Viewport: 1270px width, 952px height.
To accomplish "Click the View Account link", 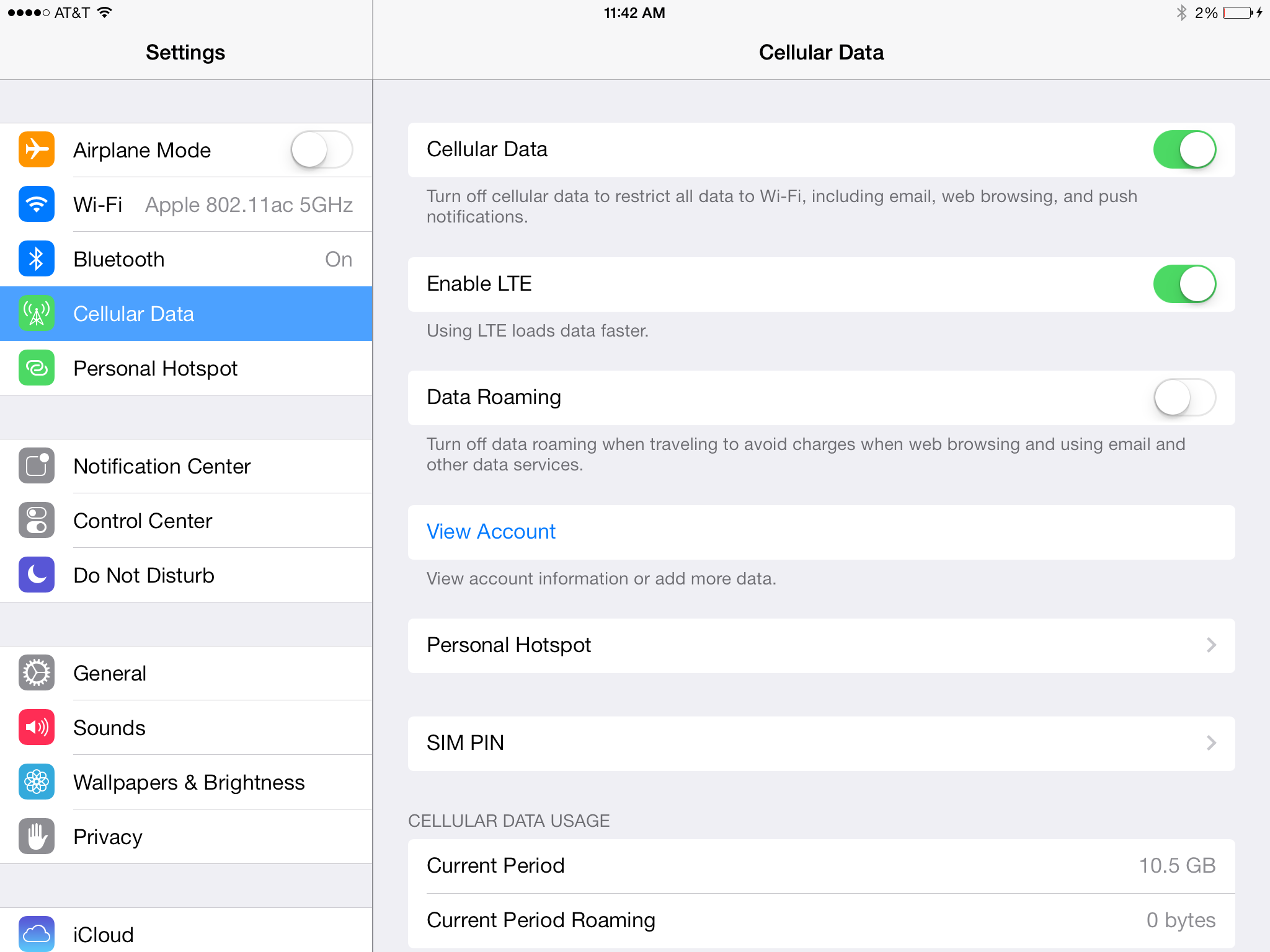I will pos(491,530).
